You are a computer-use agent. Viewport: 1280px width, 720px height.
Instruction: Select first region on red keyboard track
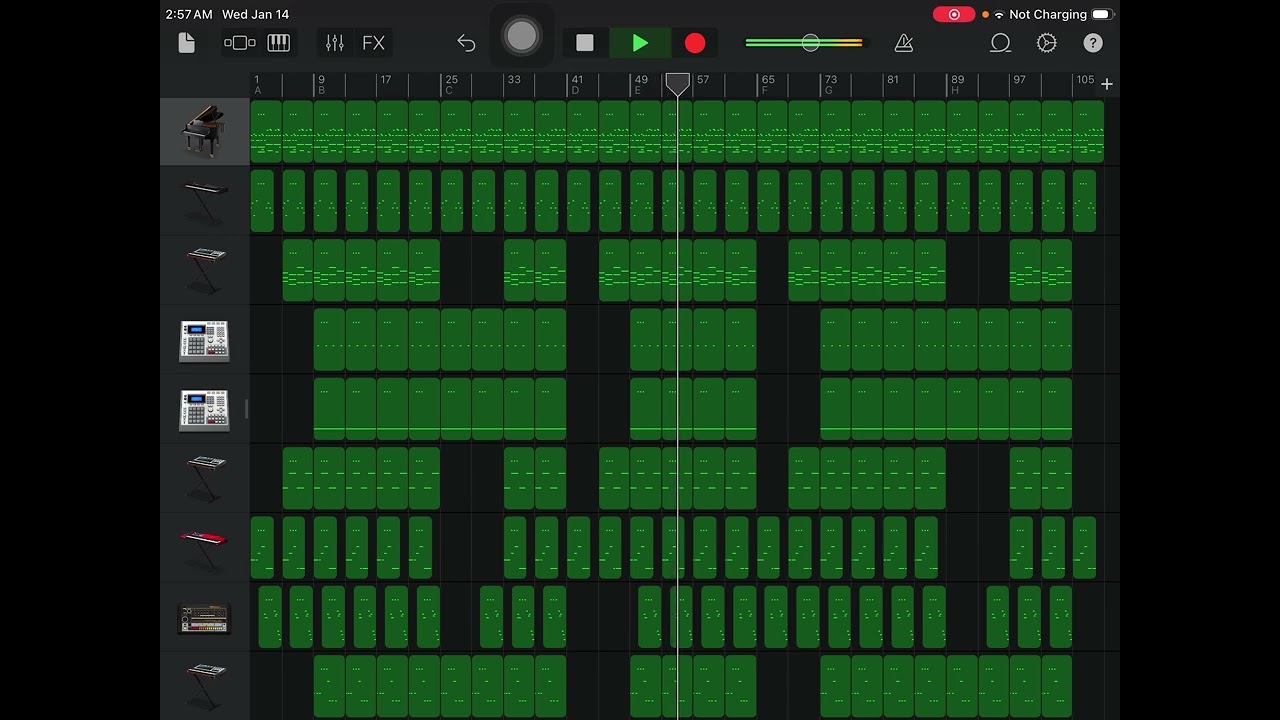tap(262, 548)
